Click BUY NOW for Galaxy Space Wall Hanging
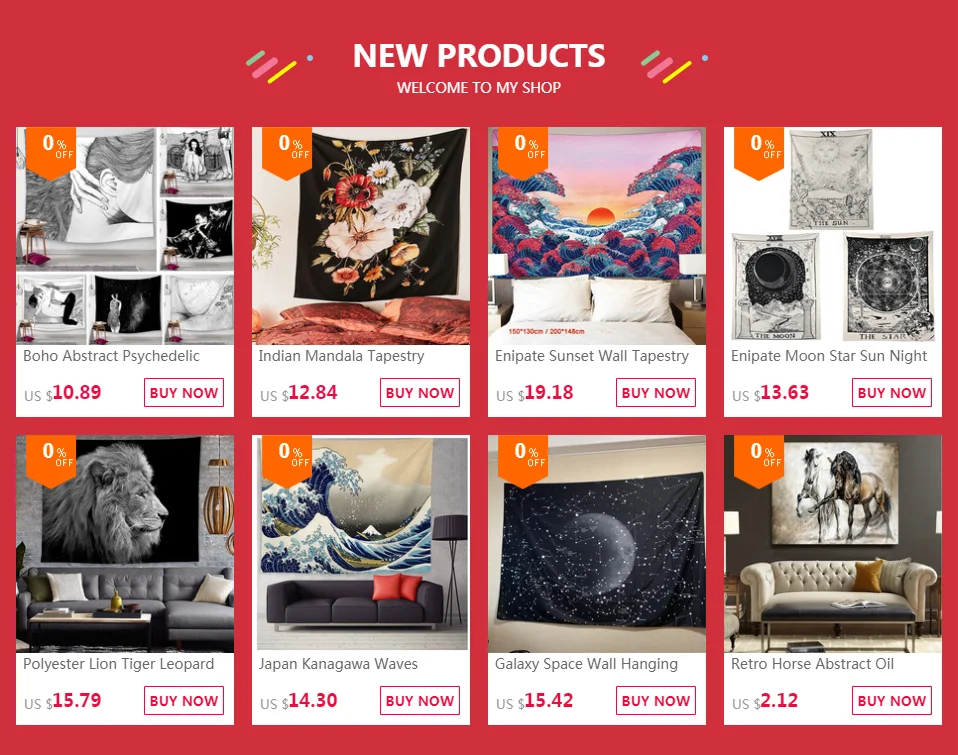 pyautogui.click(x=656, y=701)
